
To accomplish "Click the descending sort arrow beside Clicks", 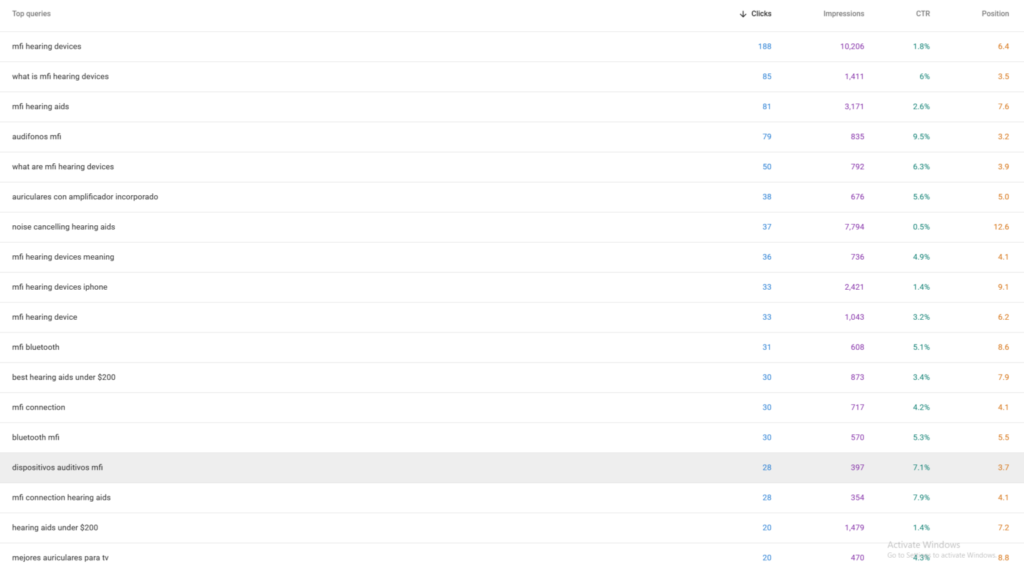I will point(743,14).
